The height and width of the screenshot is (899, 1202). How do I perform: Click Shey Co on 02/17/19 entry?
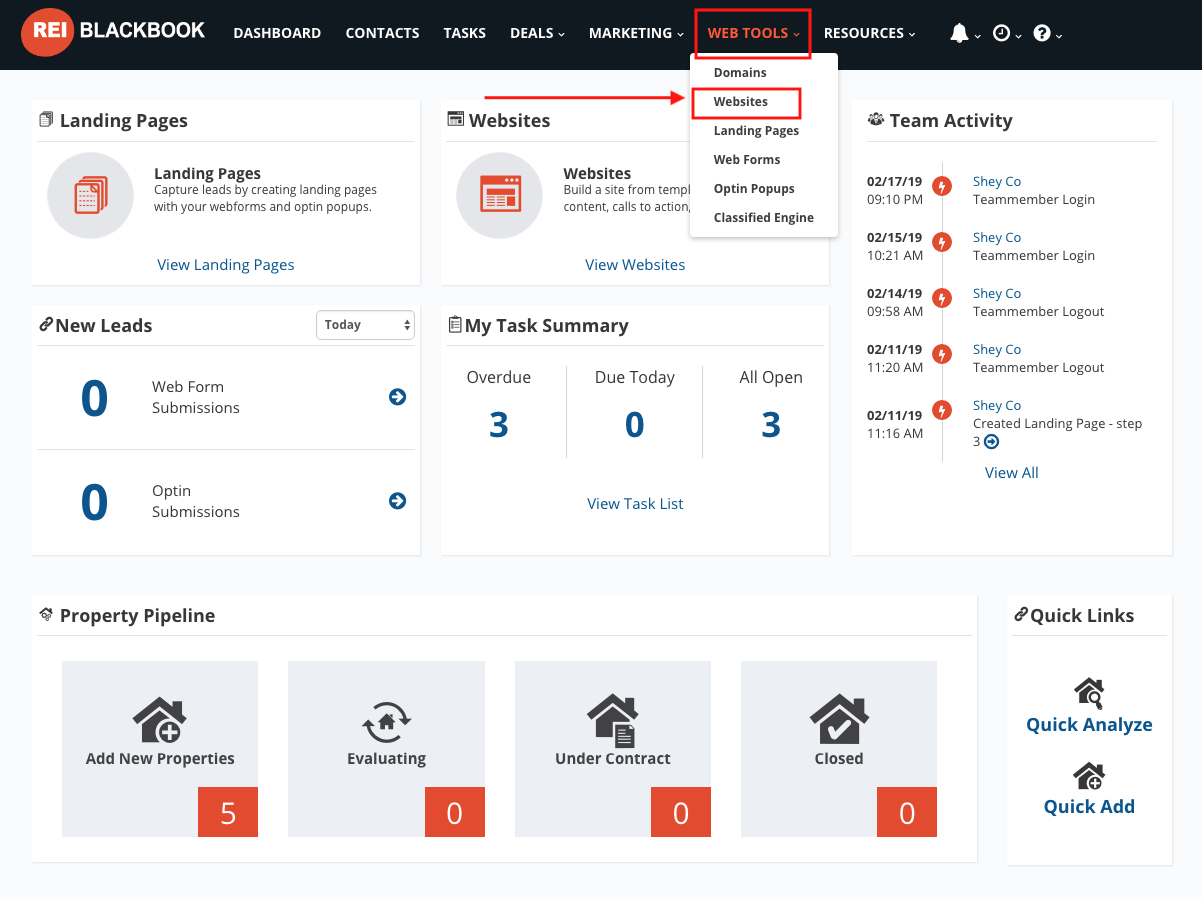coord(997,182)
